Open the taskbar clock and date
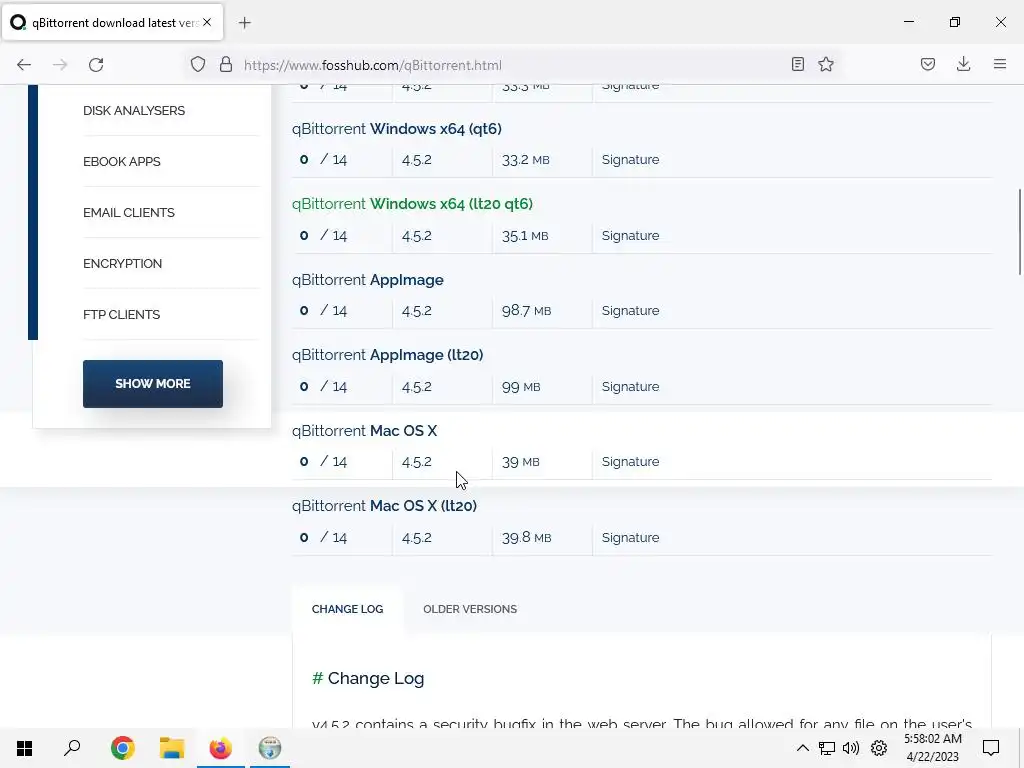Image resolution: width=1024 pixels, height=768 pixels. (x=933, y=748)
